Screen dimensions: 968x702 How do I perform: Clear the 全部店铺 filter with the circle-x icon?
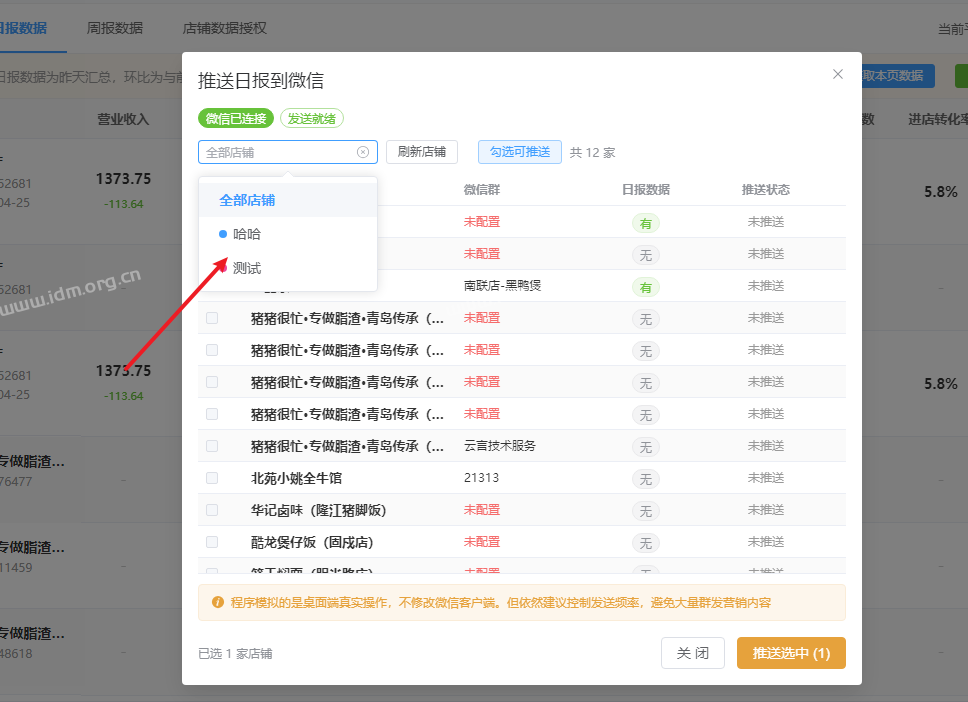363,152
